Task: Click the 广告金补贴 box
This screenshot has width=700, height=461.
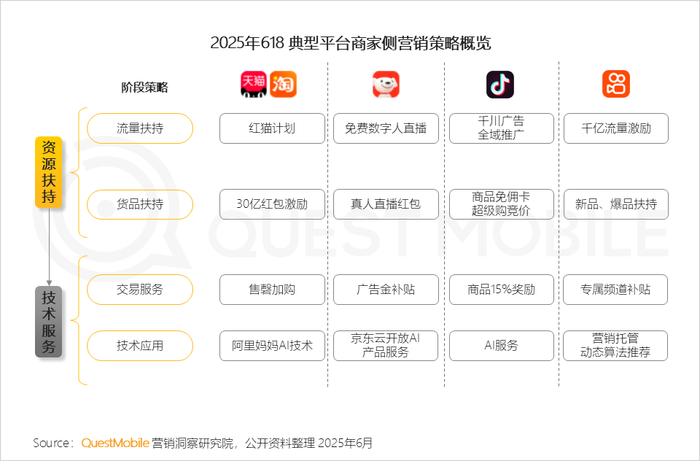Action: coord(386,290)
